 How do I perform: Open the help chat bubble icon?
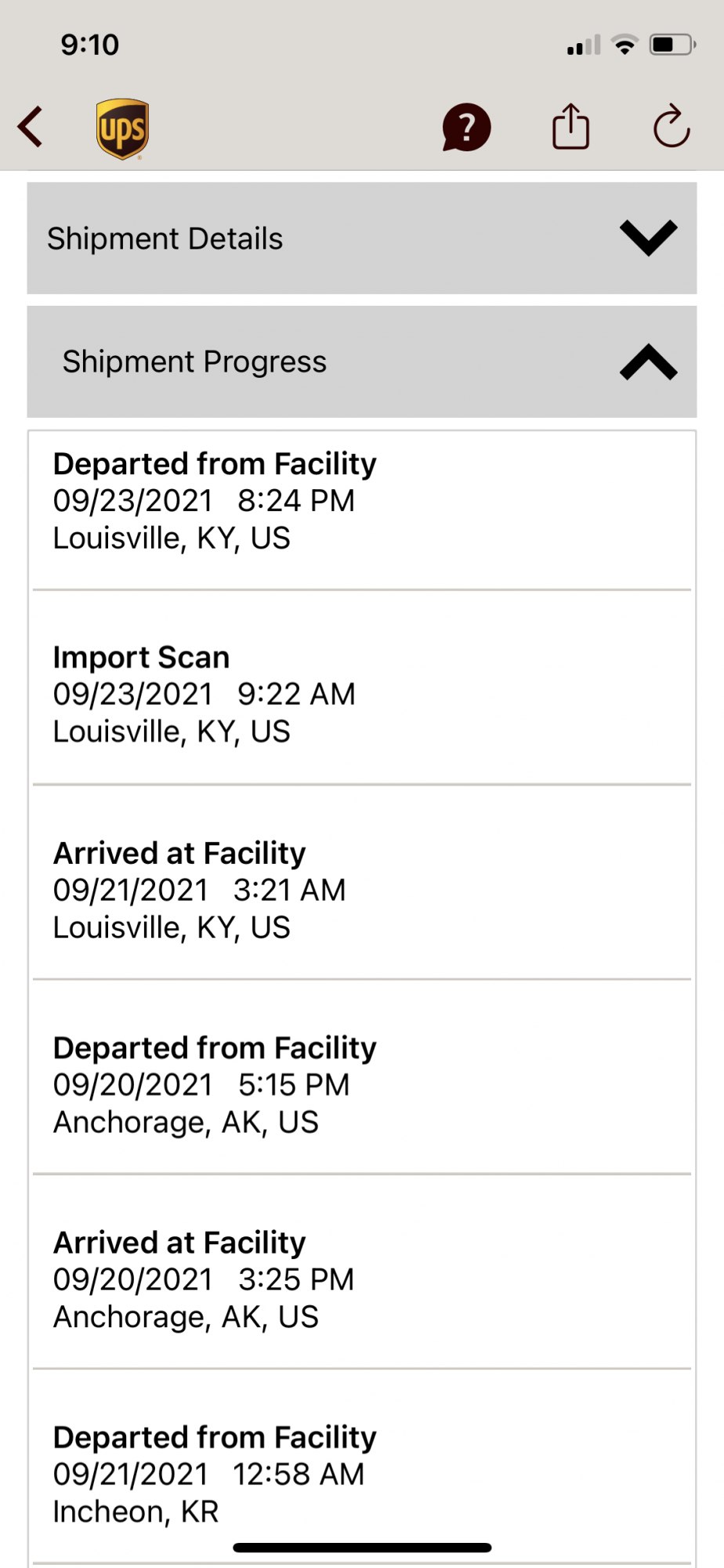click(466, 127)
